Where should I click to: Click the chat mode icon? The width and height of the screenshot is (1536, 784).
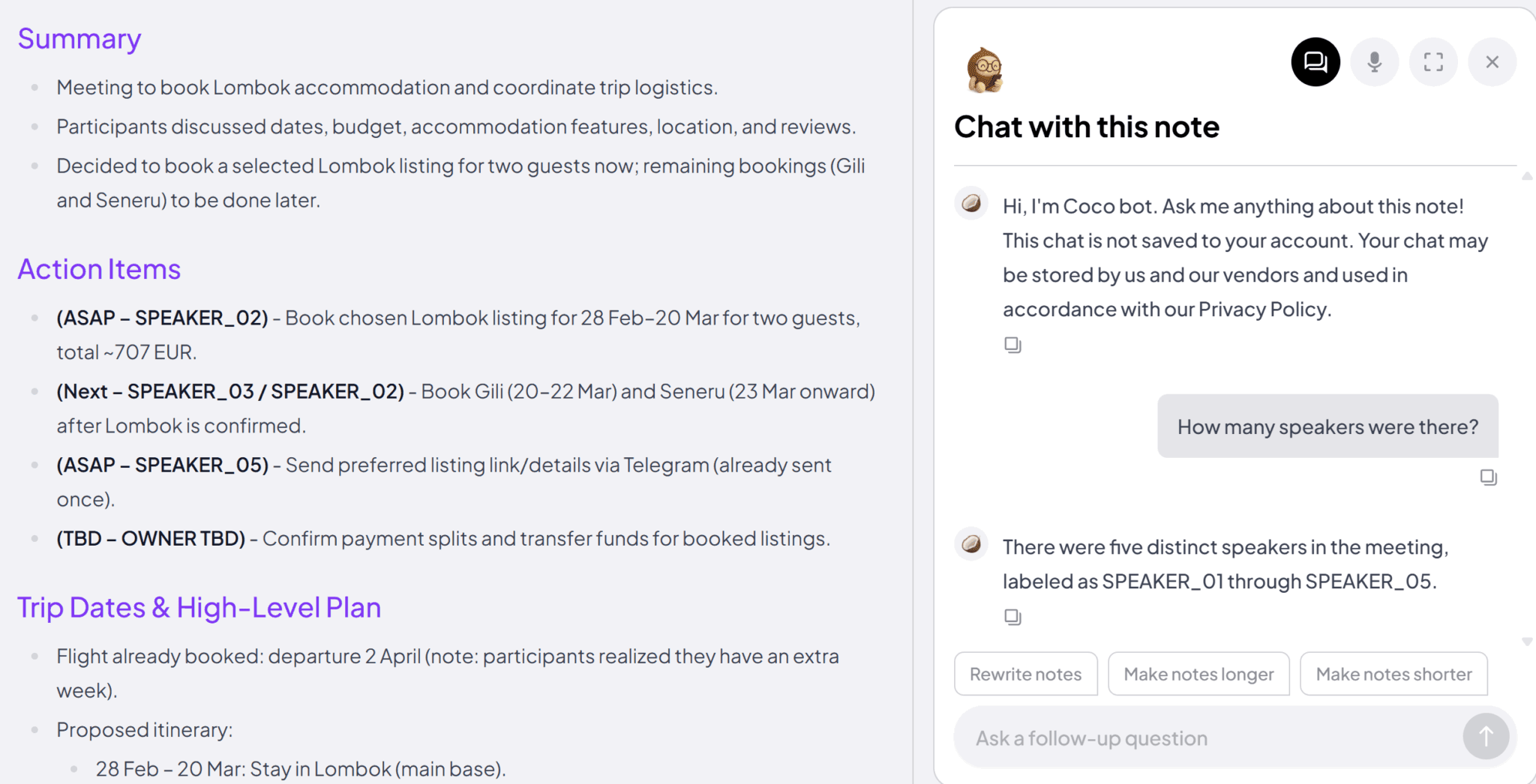tap(1315, 61)
